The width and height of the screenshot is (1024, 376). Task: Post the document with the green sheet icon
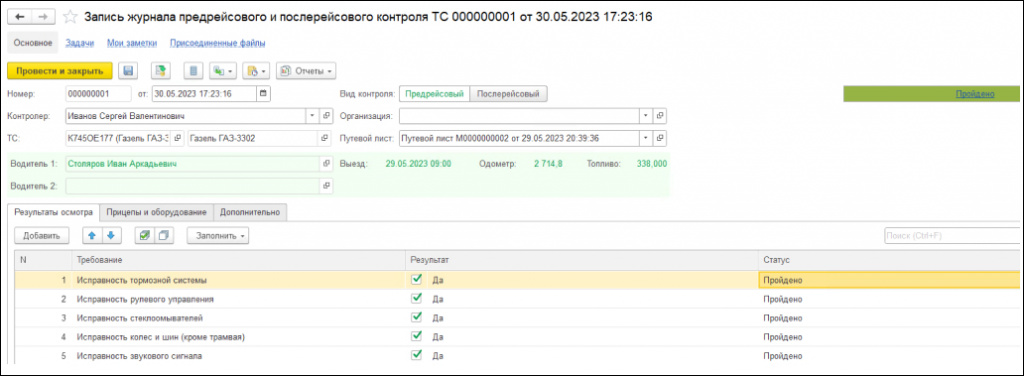[x=161, y=70]
